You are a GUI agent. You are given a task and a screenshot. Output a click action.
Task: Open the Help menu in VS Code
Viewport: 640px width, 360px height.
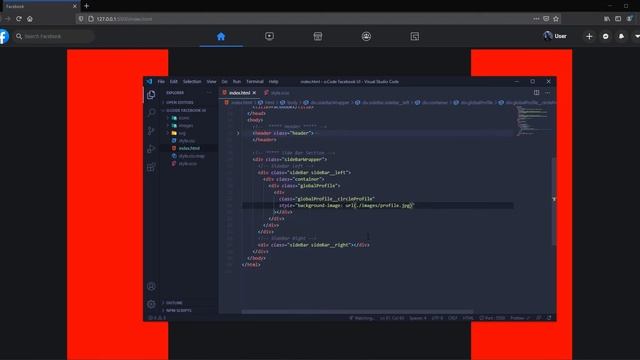tap(273, 82)
